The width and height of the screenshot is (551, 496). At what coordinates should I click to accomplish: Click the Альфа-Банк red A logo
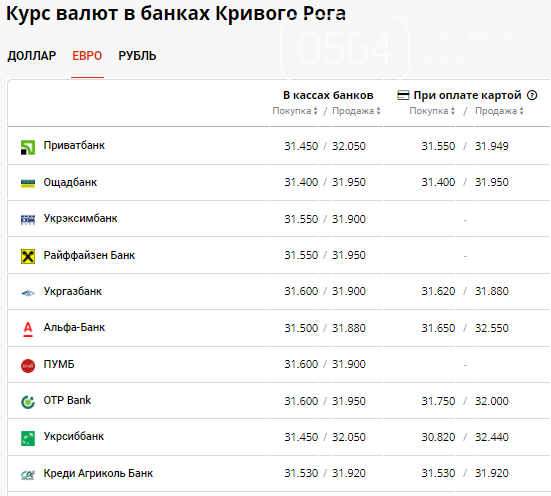click(28, 329)
